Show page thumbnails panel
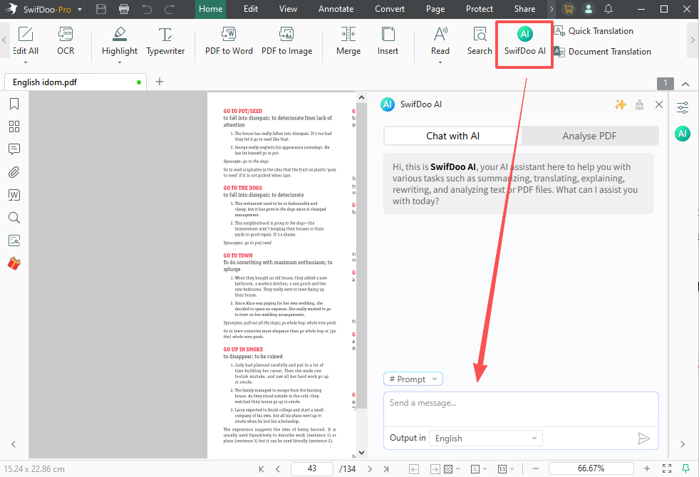The image size is (700, 477). [x=14, y=126]
